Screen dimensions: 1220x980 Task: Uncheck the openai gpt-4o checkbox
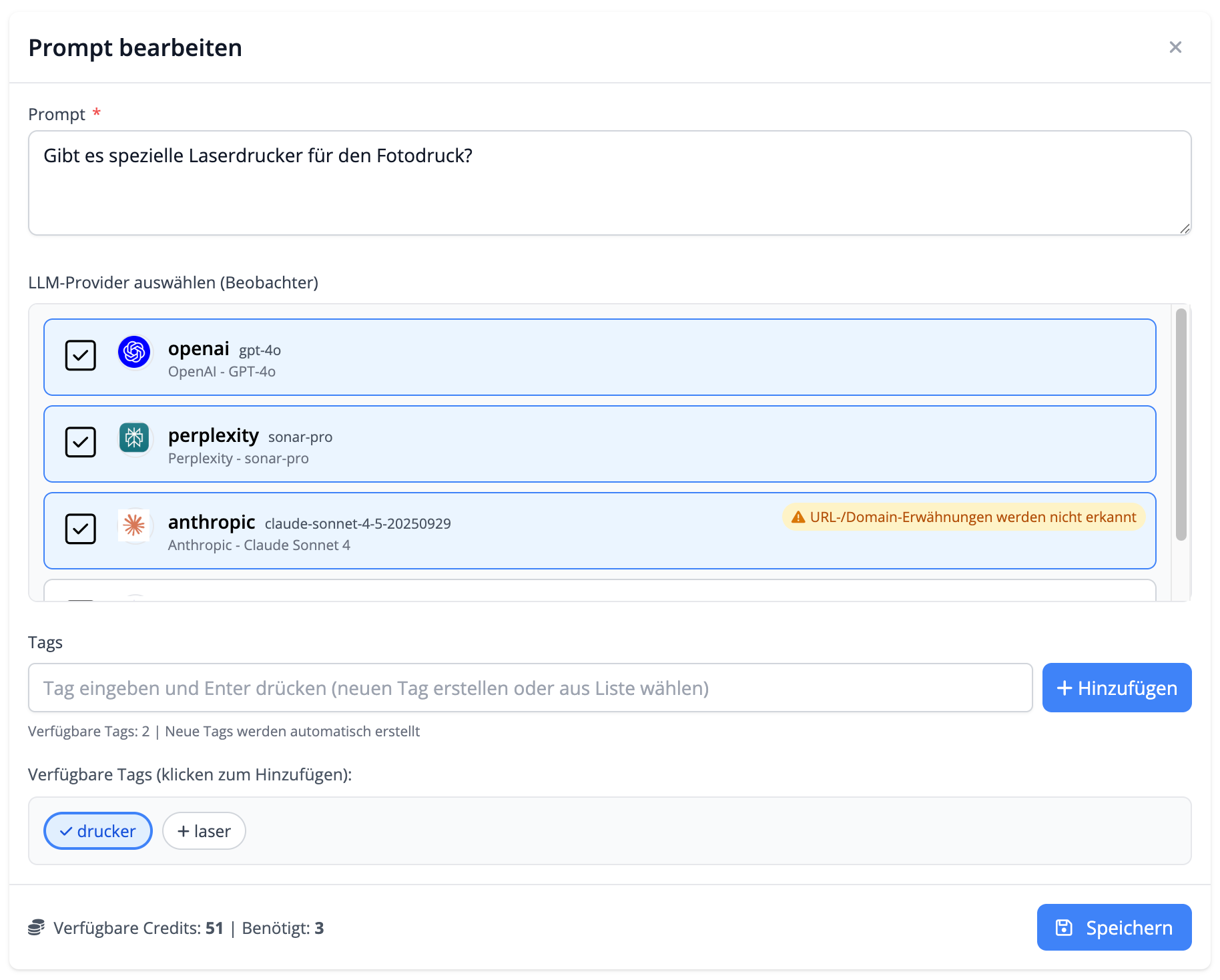tap(81, 355)
